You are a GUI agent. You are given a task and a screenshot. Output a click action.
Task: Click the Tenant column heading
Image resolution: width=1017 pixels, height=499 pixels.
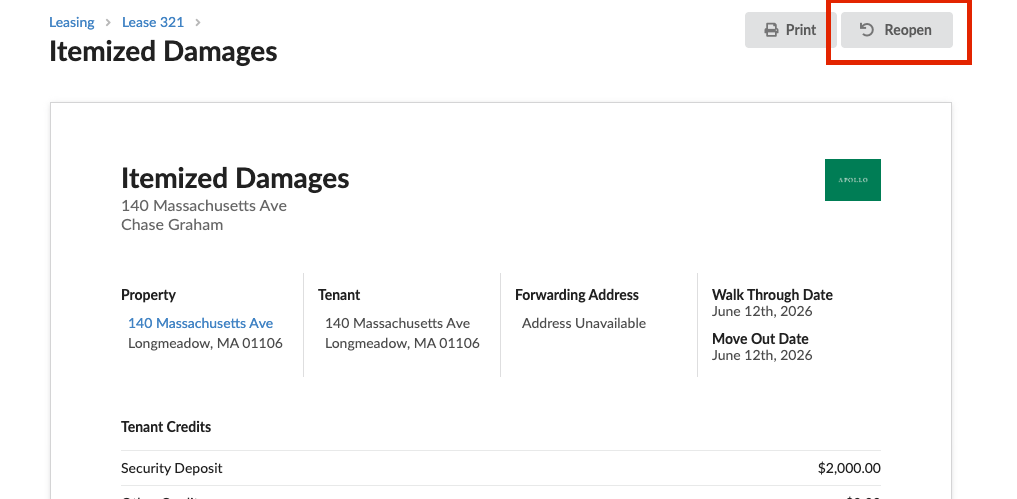point(339,295)
